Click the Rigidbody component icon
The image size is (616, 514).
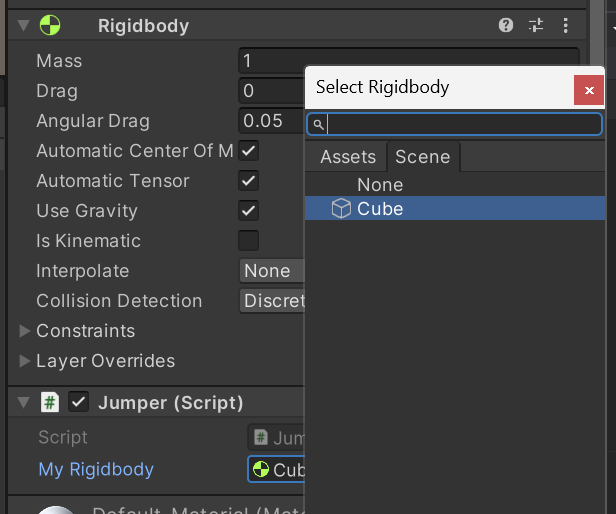50,25
